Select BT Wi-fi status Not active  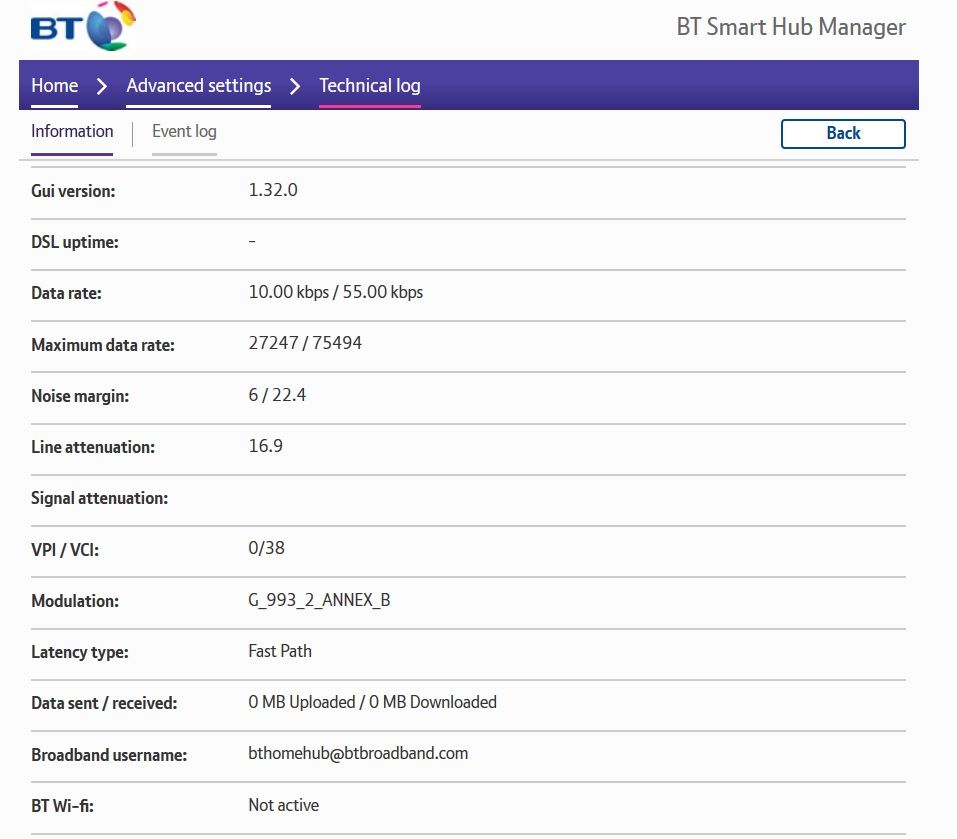284,805
